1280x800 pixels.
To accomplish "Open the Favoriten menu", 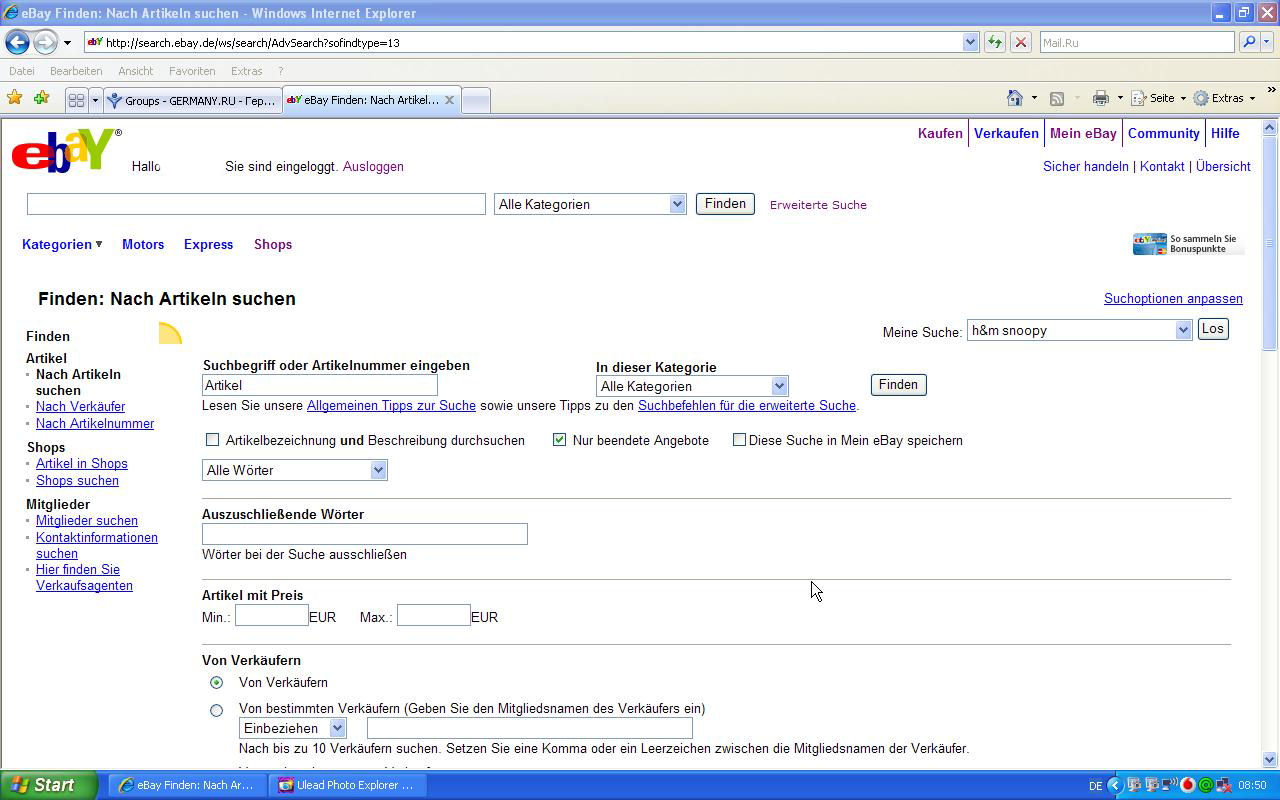I will (x=192, y=71).
